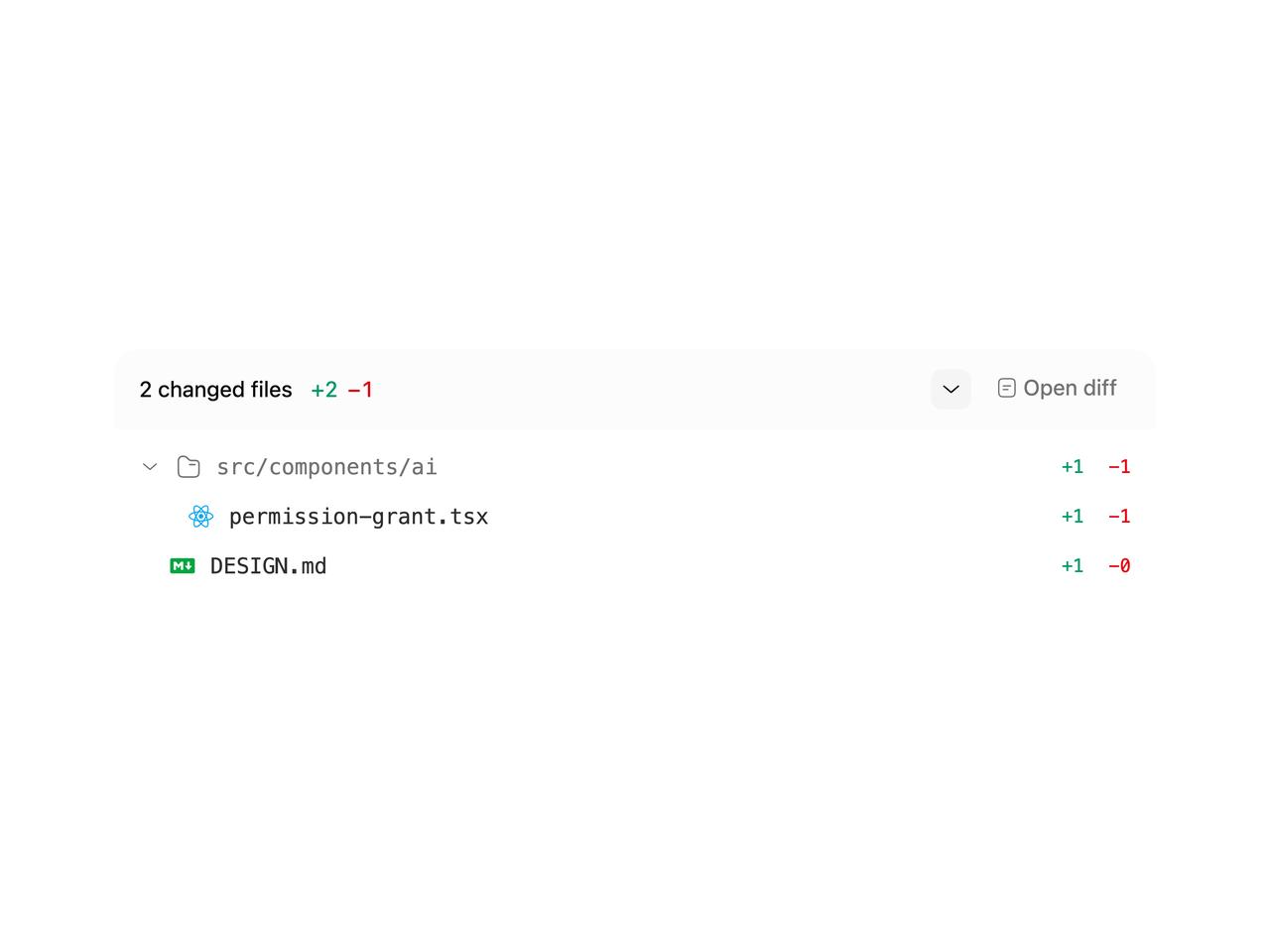Click the +1 additions count for DESIGN.md
This screenshot has width=1270, height=952.
pyautogui.click(x=1073, y=566)
